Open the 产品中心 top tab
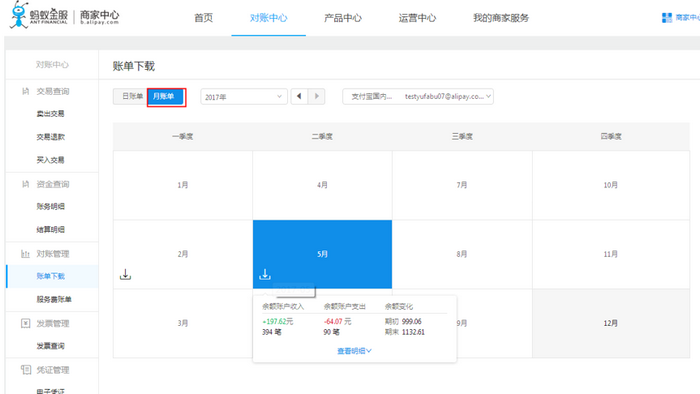700x394 pixels. [342, 18]
